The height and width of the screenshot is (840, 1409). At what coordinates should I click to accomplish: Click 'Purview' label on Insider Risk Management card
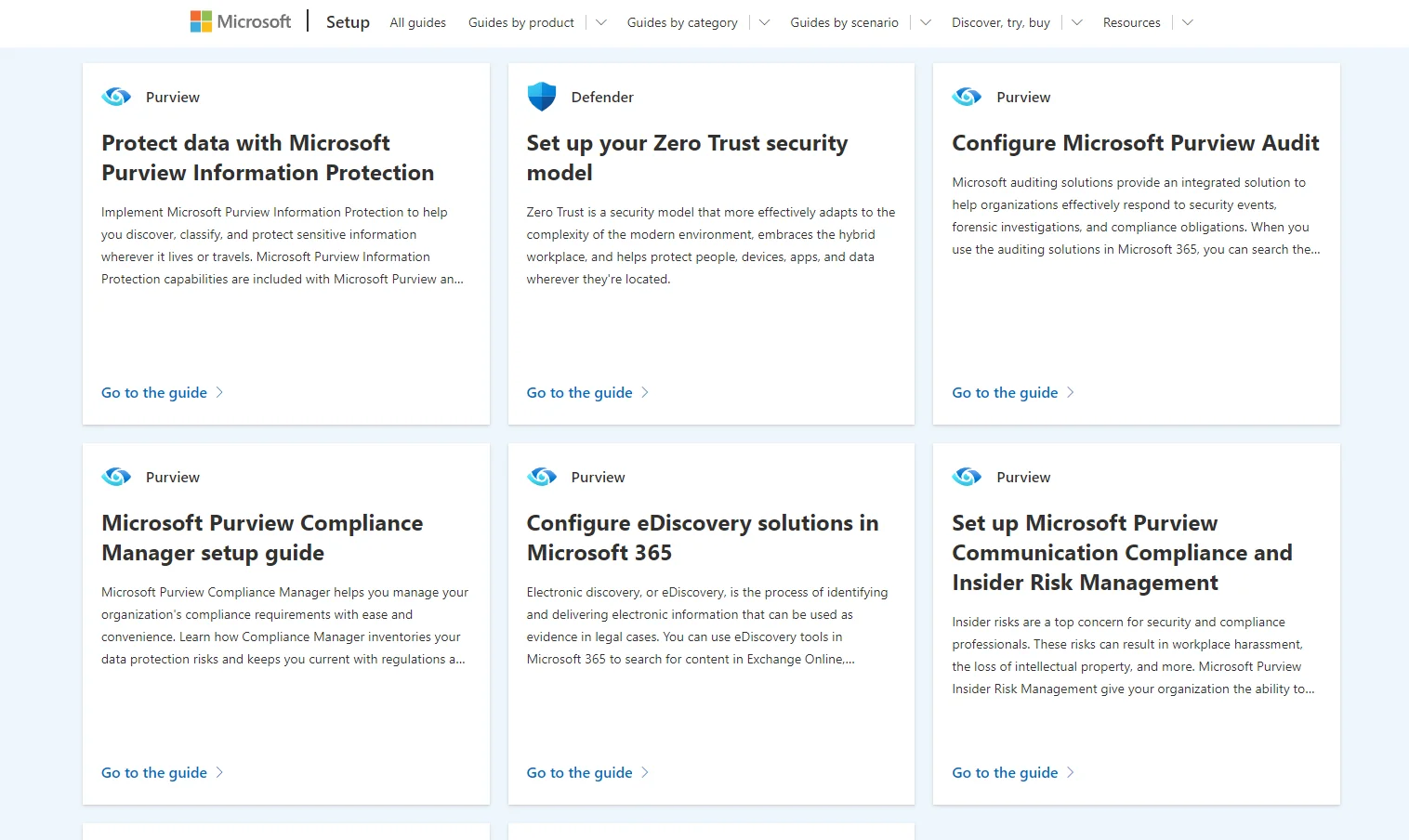tap(1023, 477)
